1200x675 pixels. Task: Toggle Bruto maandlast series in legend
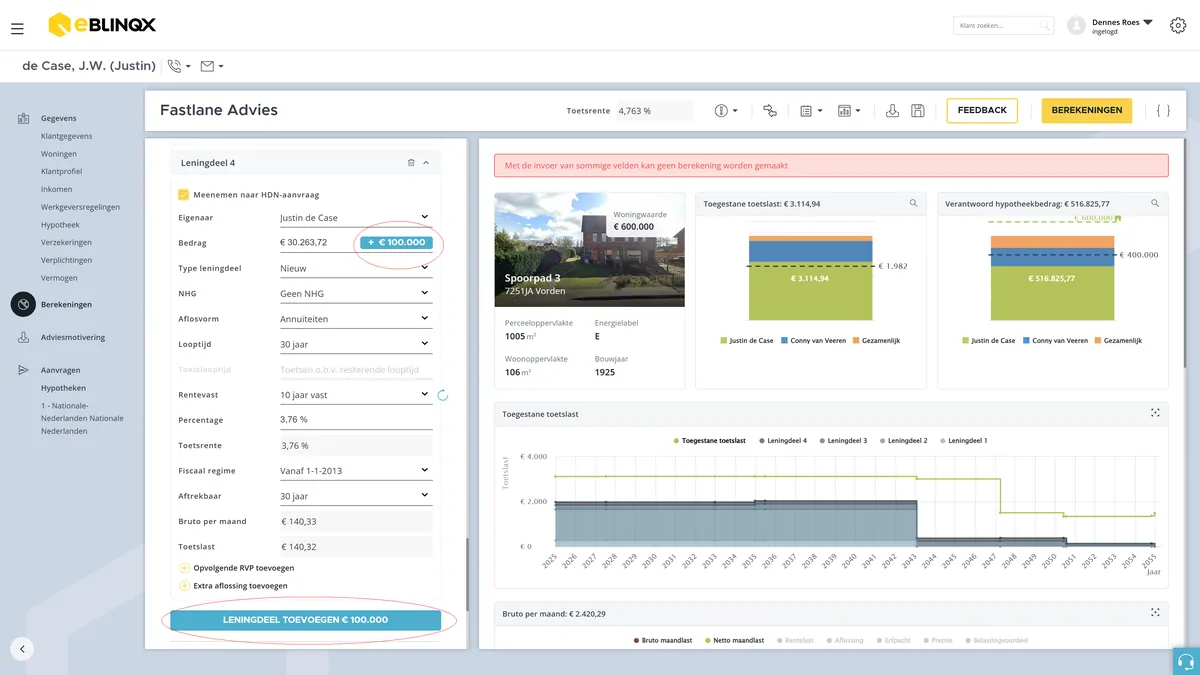click(663, 640)
